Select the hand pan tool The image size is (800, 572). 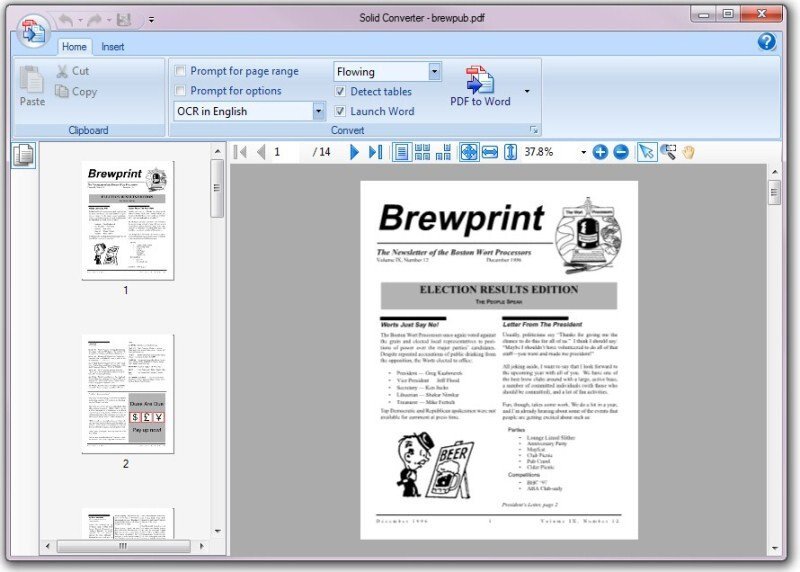pos(688,152)
